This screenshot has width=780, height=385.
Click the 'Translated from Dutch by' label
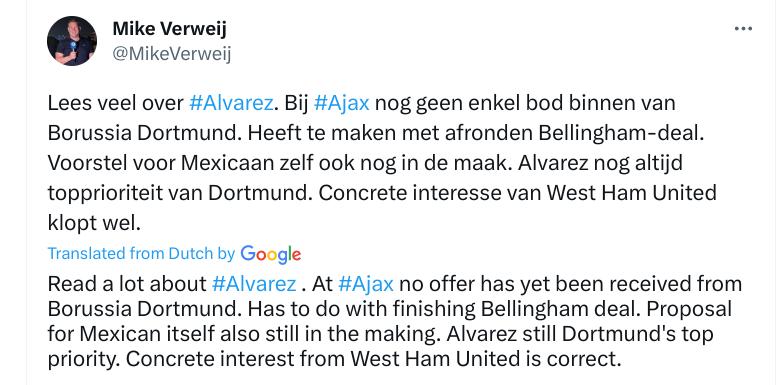(141, 254)
